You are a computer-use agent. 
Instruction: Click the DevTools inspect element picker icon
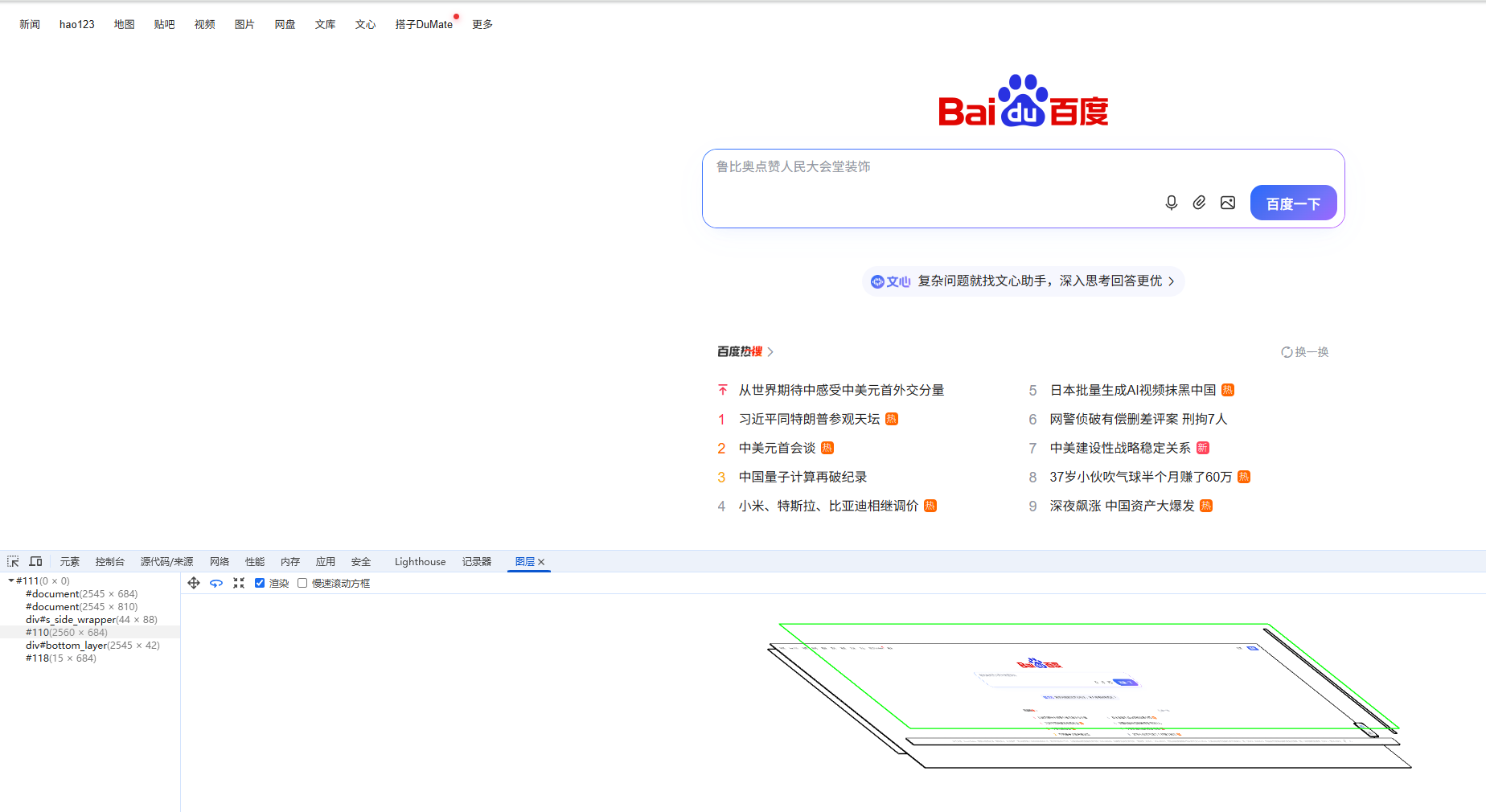click(x=13, y=561)
